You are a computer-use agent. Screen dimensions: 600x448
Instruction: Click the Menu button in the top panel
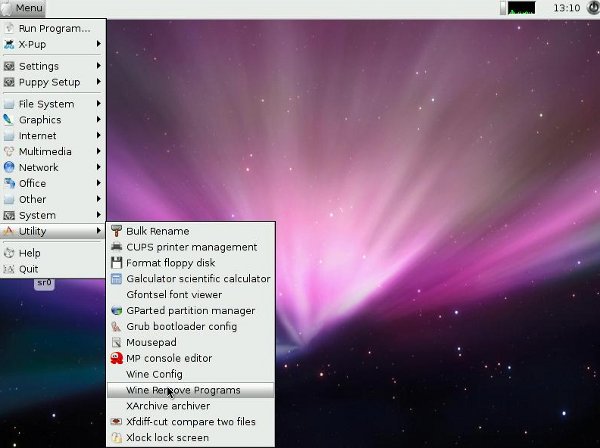(23, 8)
